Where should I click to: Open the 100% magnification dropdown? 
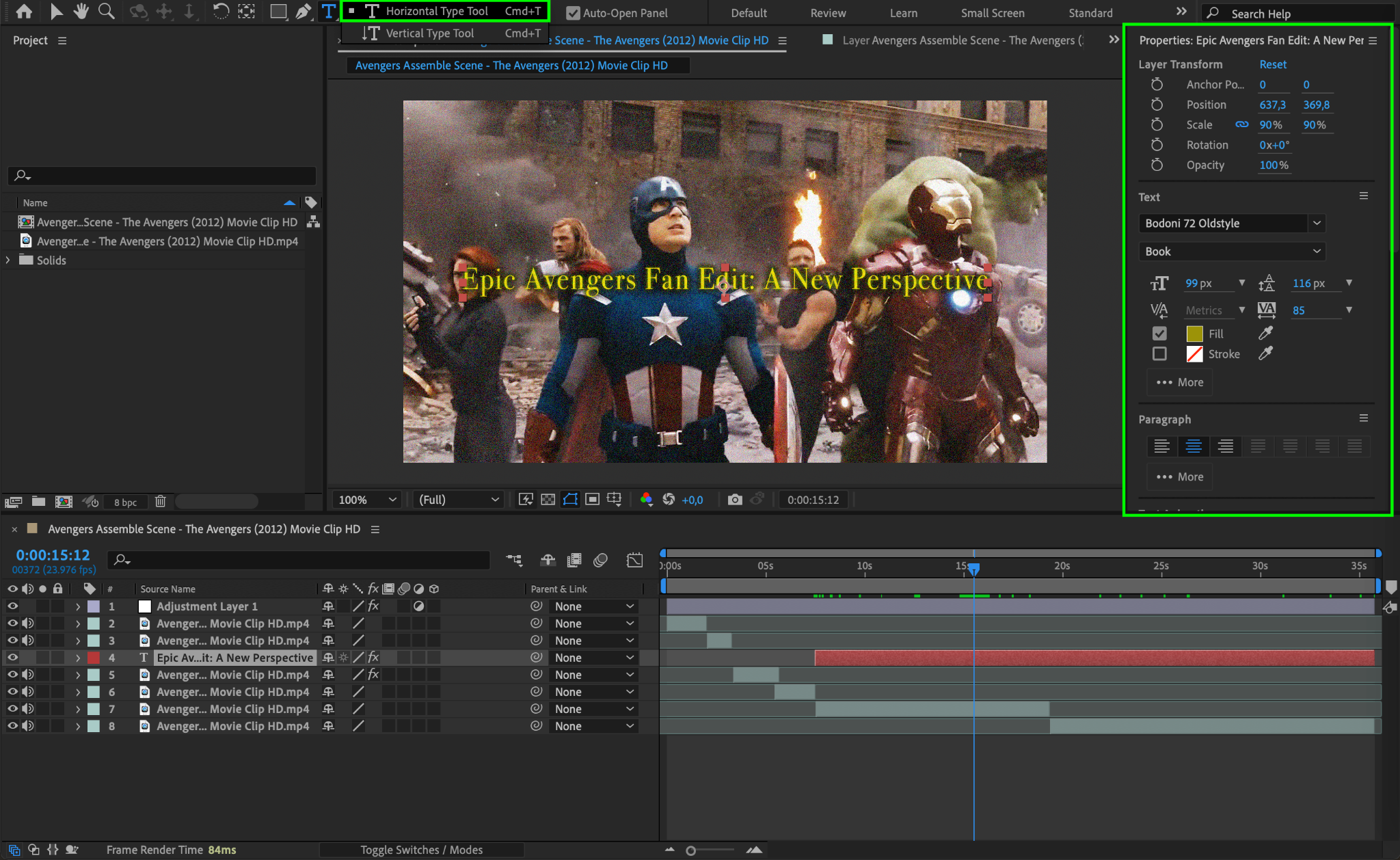(366, 500)
